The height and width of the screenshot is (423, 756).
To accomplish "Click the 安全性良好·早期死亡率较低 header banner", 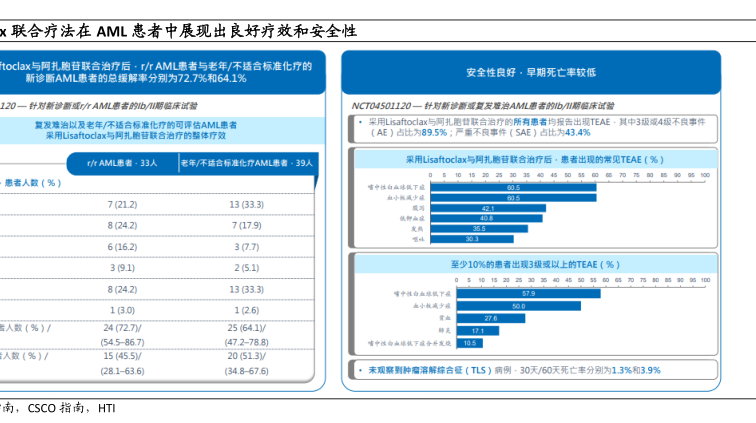I will point(530,73).
